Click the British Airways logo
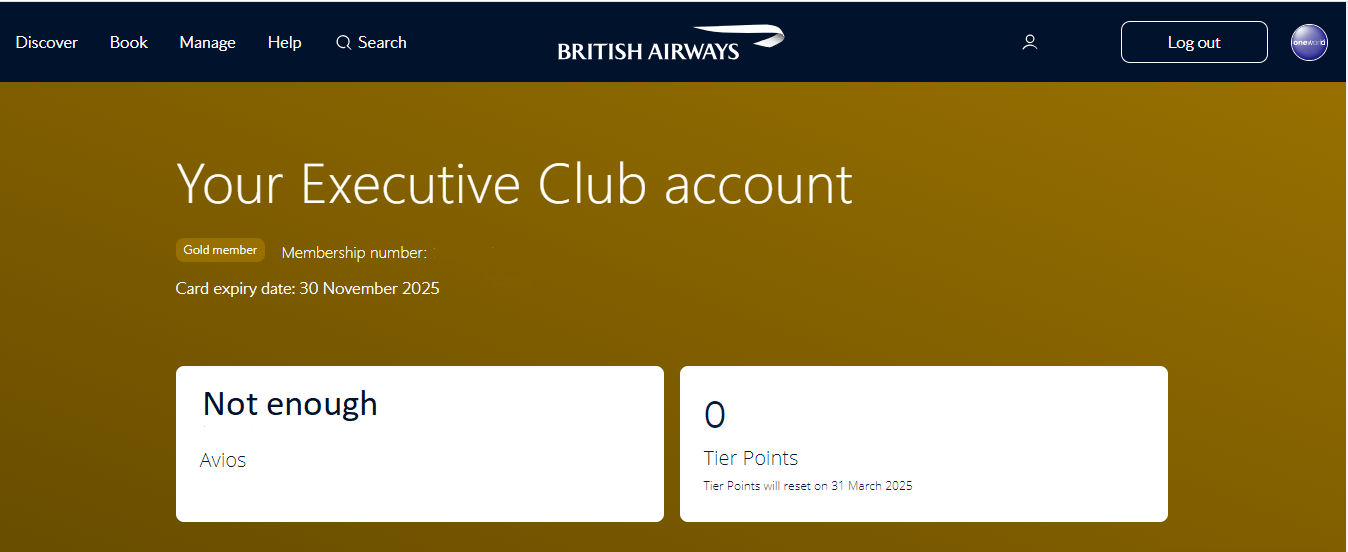Image resolution: width=1348 pixels, height=552 pixels. click(x=648, y=51)
